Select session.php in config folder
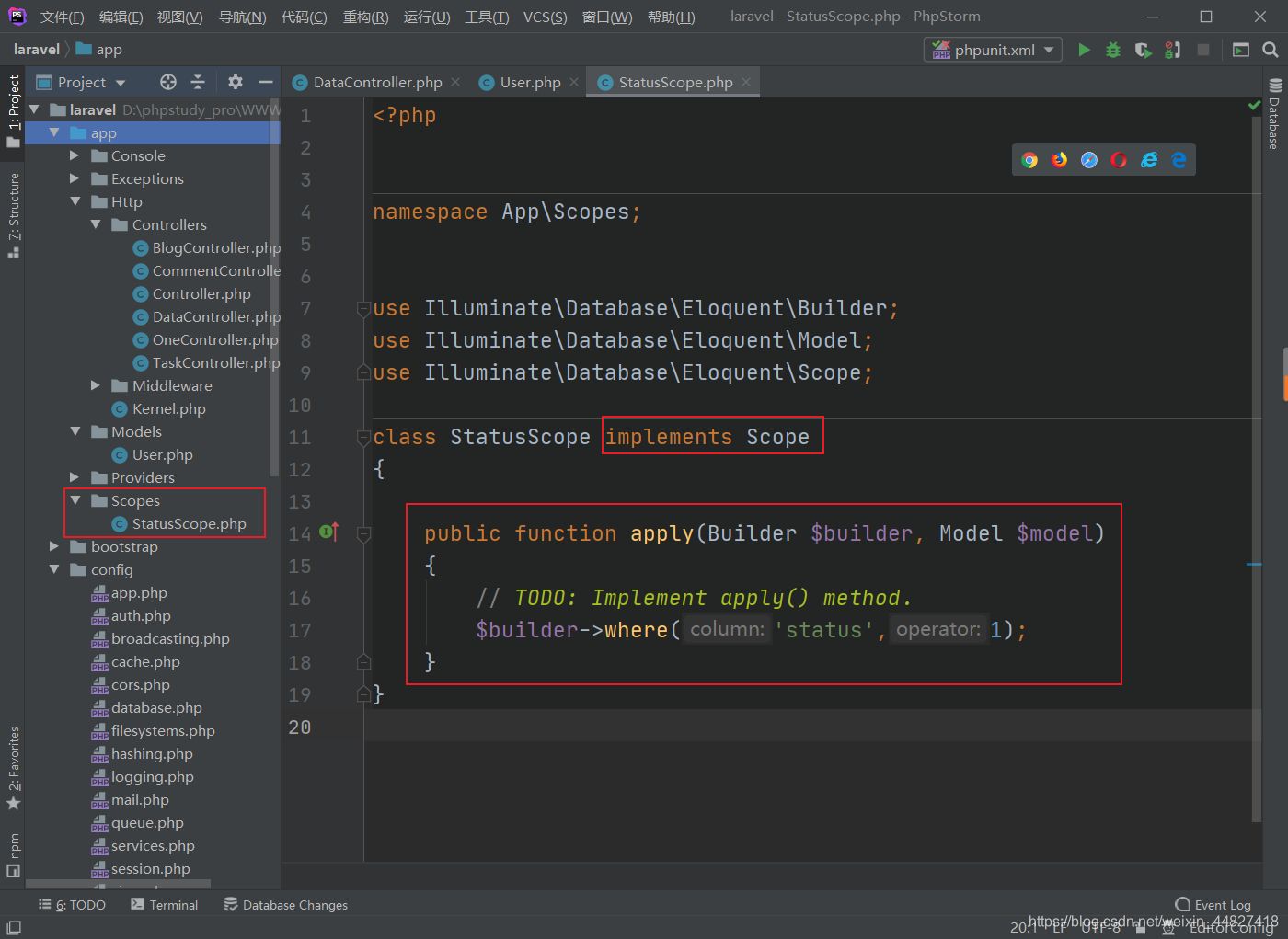The image size is (1288, 939). [x=141, y=868]
